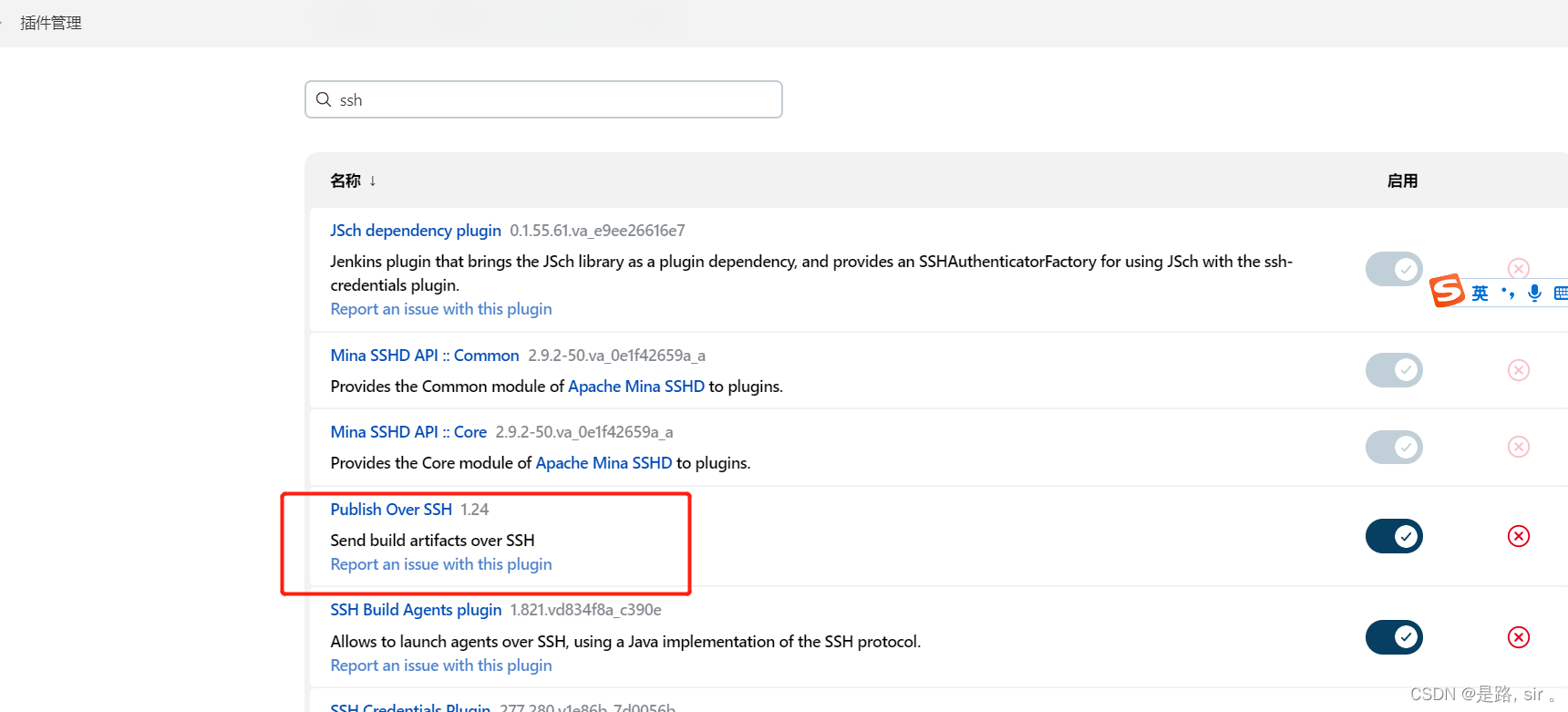Open SSH Build Agents plugin link
Image resolution: width=1568 pixels, height=712 pixels.
(416, 610)
